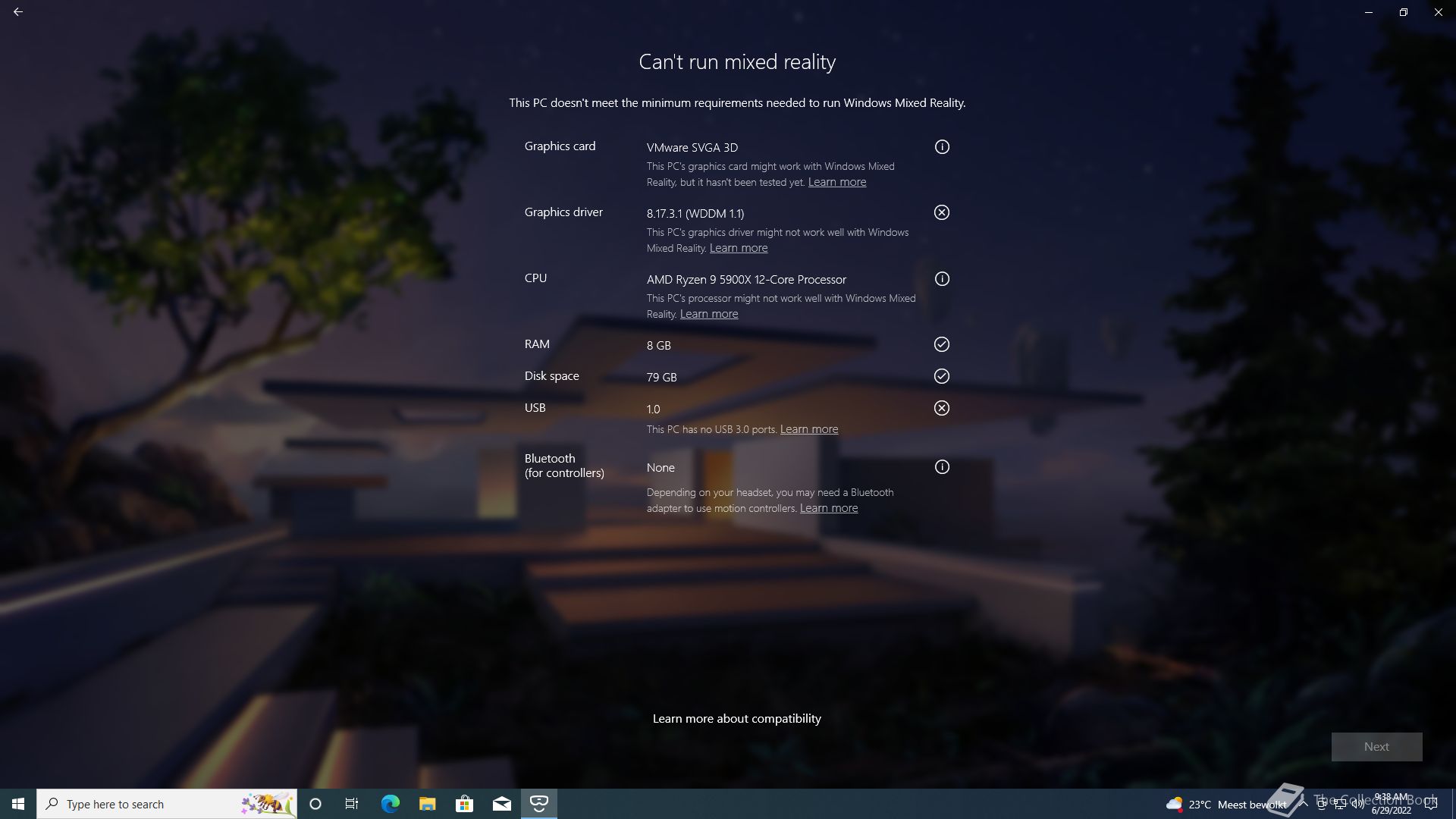Click the Next button
Viewport: 1456px width, 819px height.
pos(1376,747)
